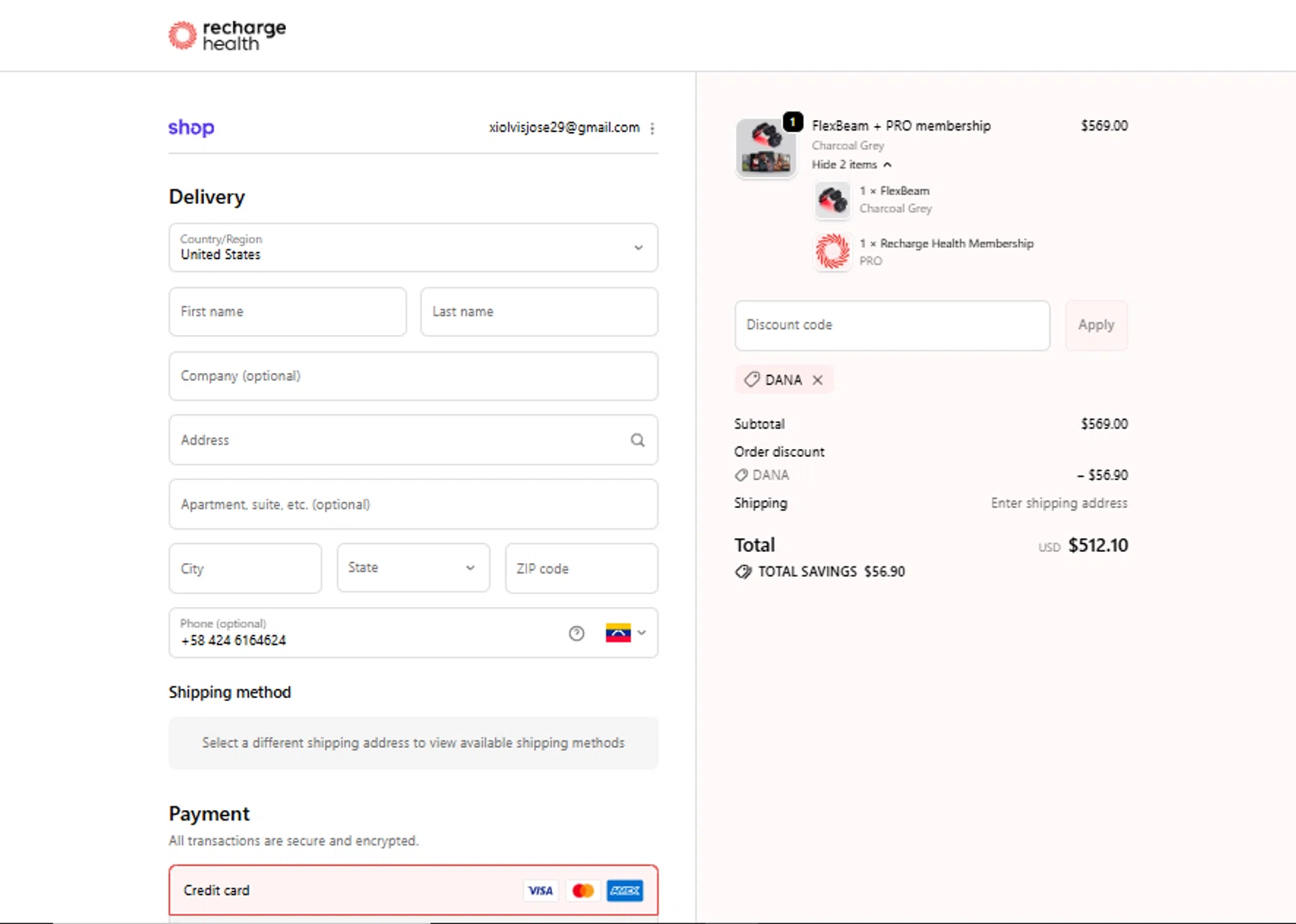Click the Enter shipping address text
The width and height of the screenshot is (1296, 924).
click(1059, 503)
